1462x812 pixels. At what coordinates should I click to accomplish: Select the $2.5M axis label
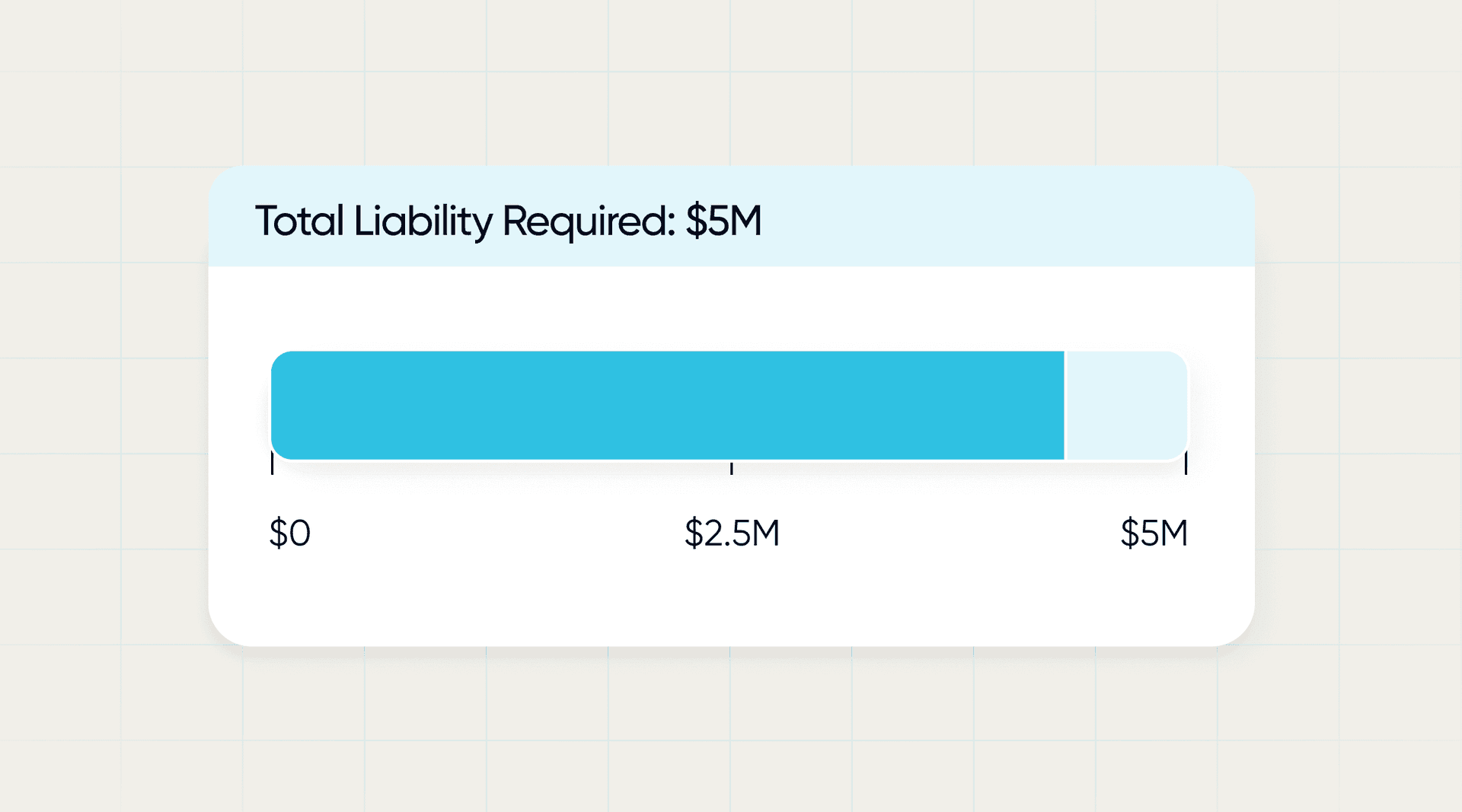pyautogui.click(x=732, y=533)
